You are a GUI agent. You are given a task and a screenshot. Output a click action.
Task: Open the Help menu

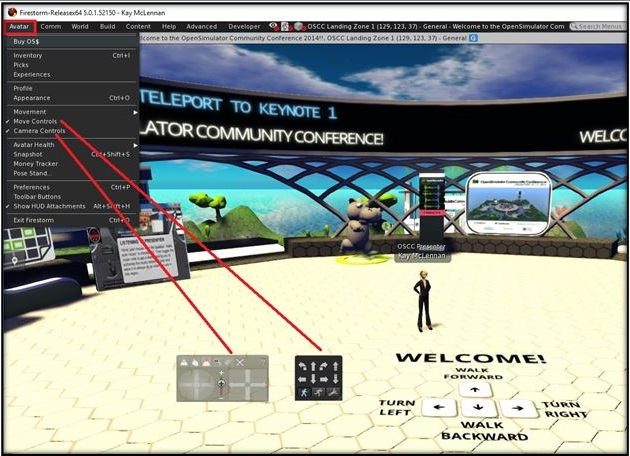(x=169, y=27)
